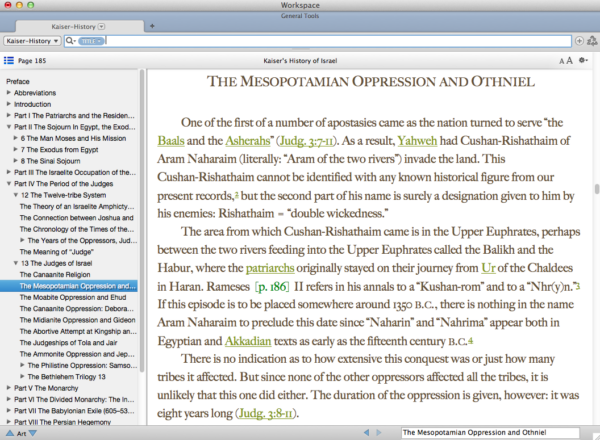Expand Part VII The Babylonian Exile
Screen dimensions: 600x440
pos(8,411)
